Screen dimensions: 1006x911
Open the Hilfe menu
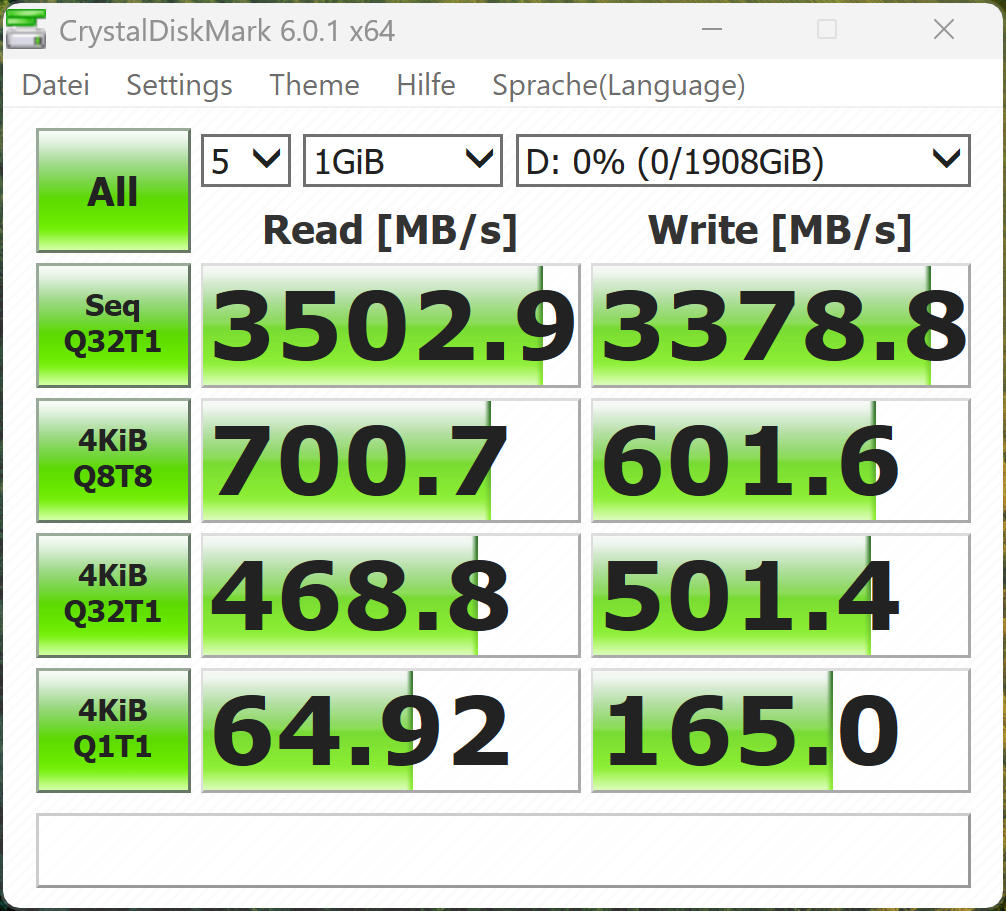(426, 86)
